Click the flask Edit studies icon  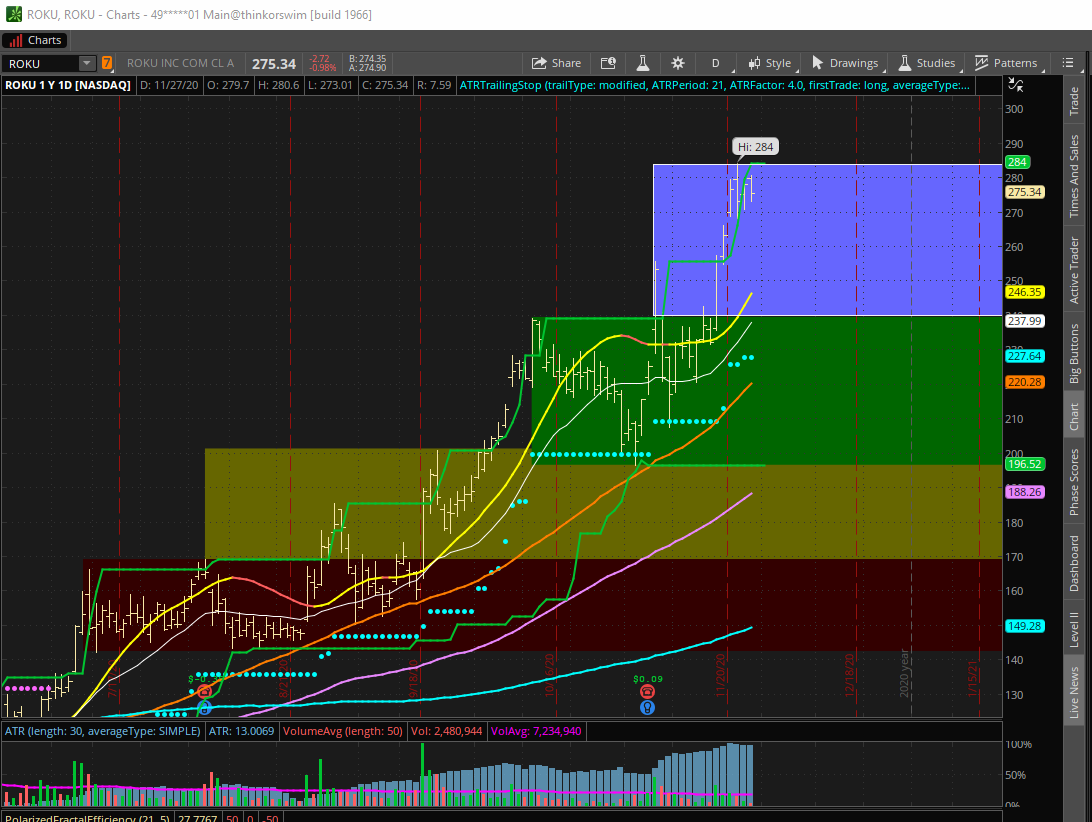pyautogui.click(x=643, y=63)
